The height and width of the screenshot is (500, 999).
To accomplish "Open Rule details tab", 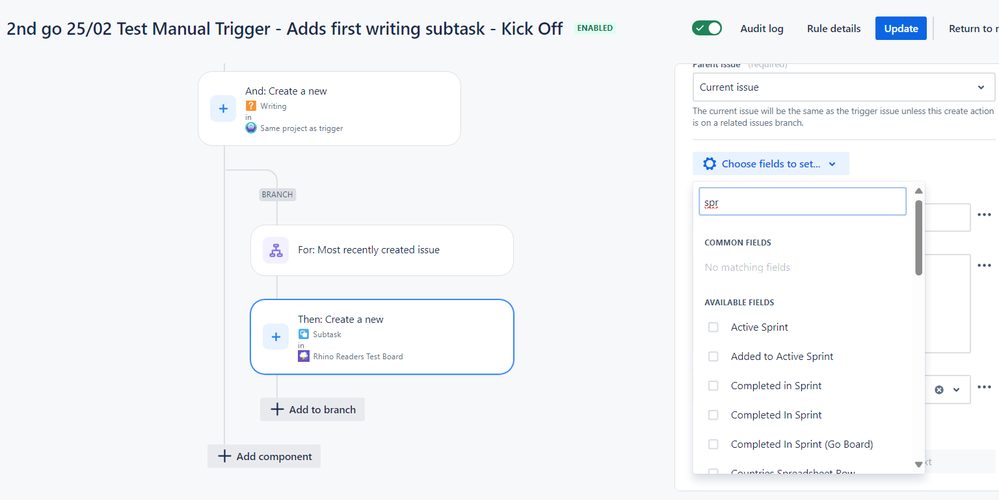I will [833, 28].
